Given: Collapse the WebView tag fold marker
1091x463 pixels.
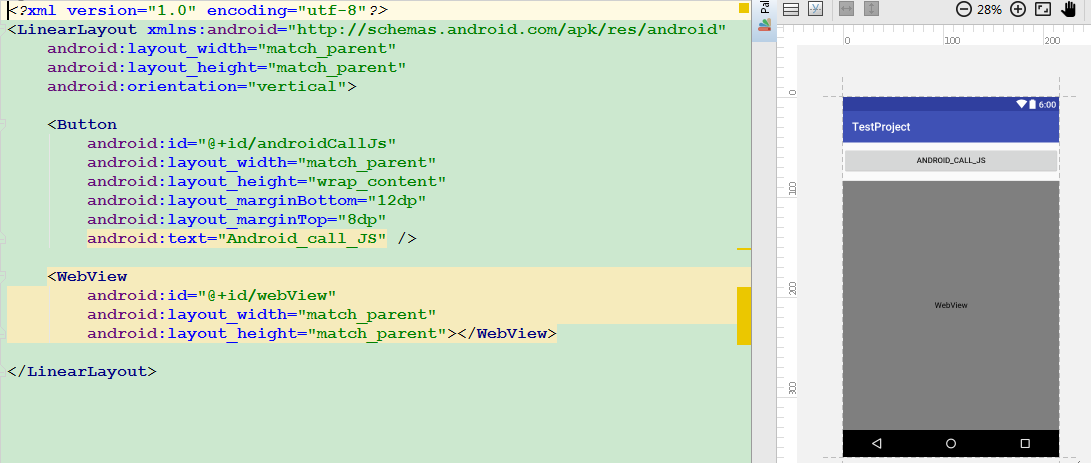Looking at the screenshot, I should 3,277.
